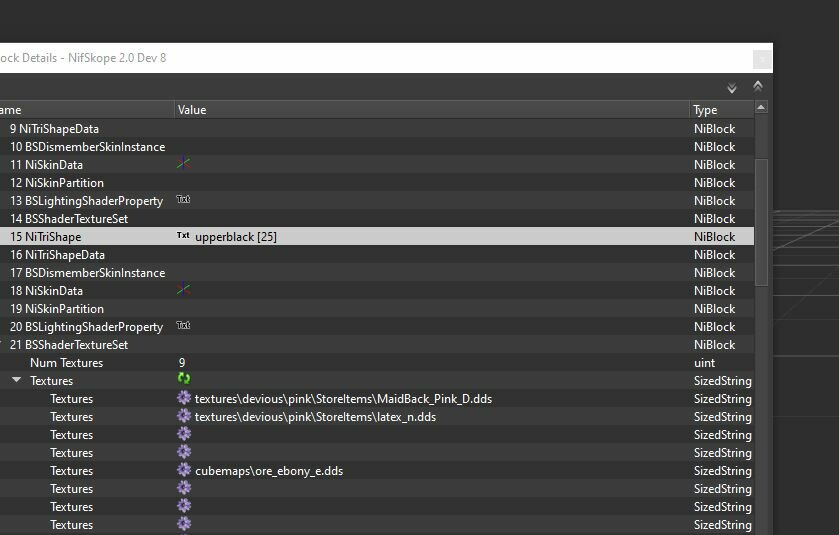Click the flower icon of the empty sixth texture slot
The image size is (839, 535).
[184, 487]
